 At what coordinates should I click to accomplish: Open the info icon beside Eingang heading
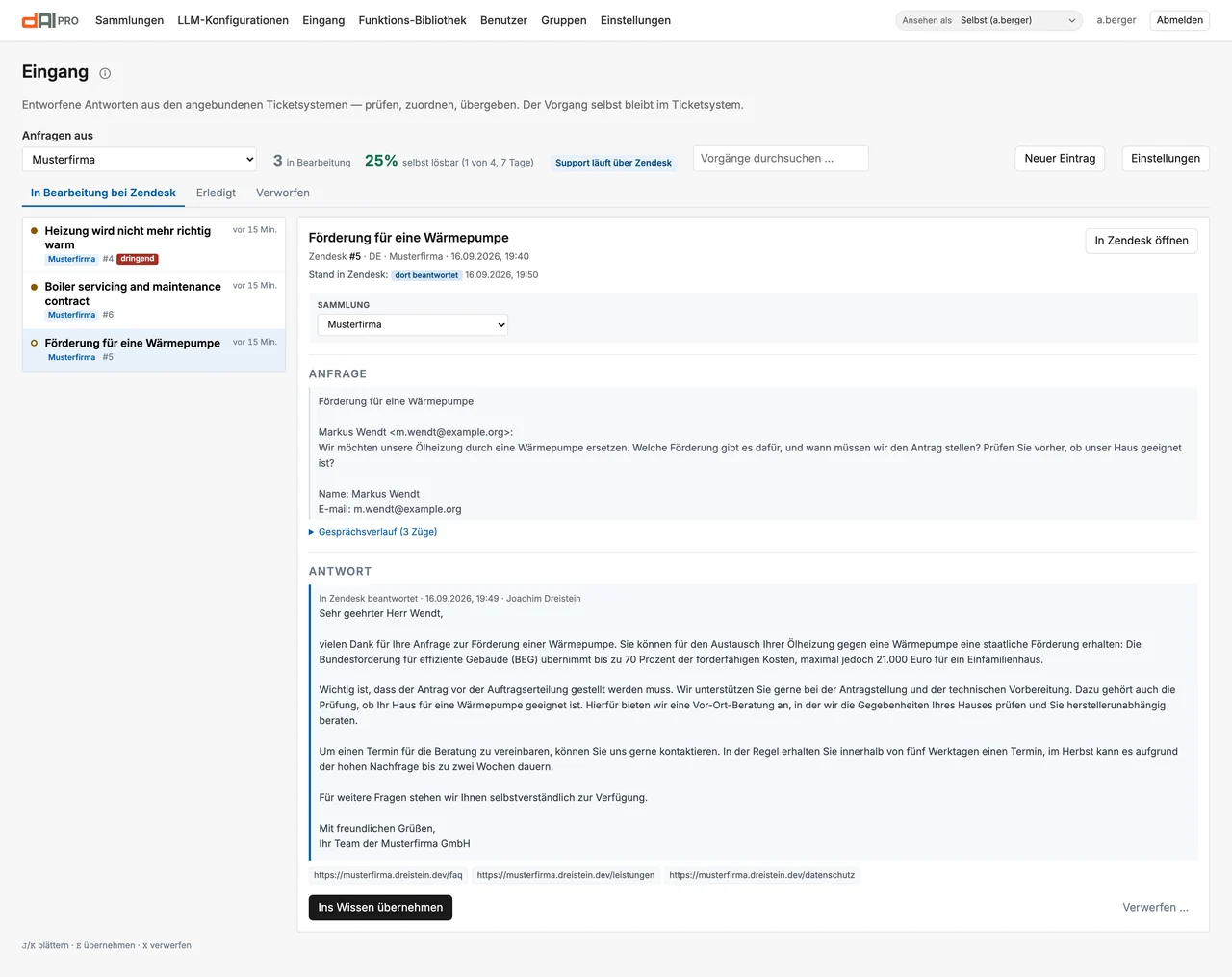click(x=105, y=73)
